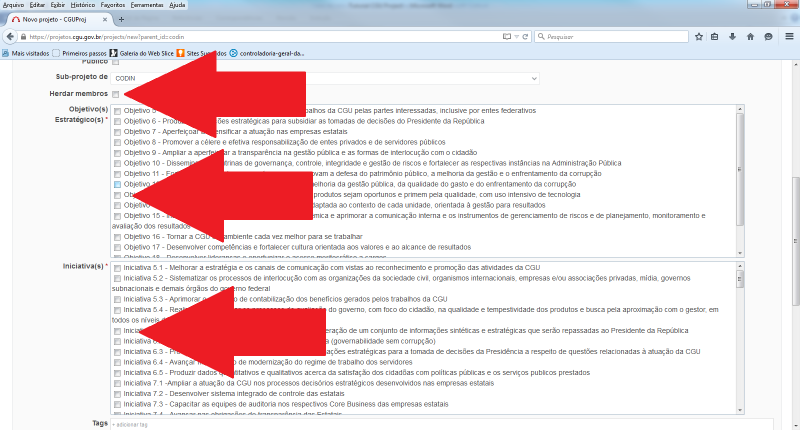Enable the Herdar membros checkbox
800x430 pixels.
[x=117, y=94]
